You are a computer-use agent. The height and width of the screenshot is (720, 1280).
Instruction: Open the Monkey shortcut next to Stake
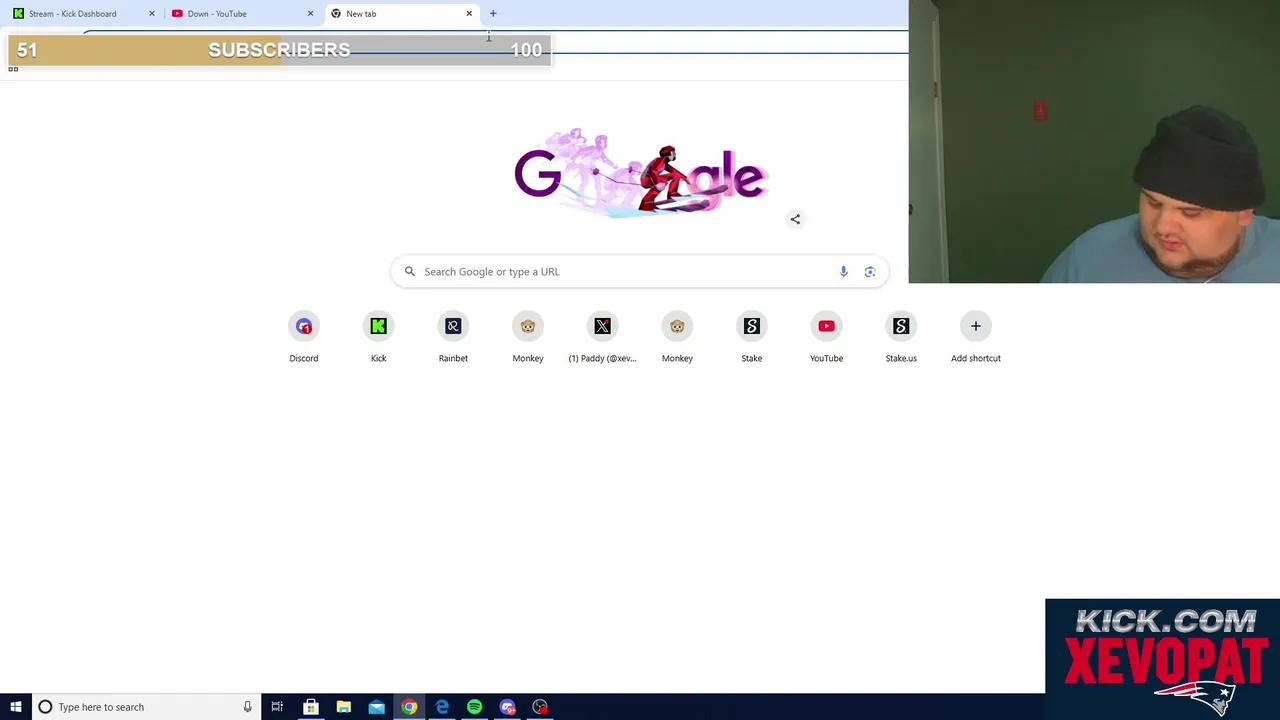(x=677, y=337)
